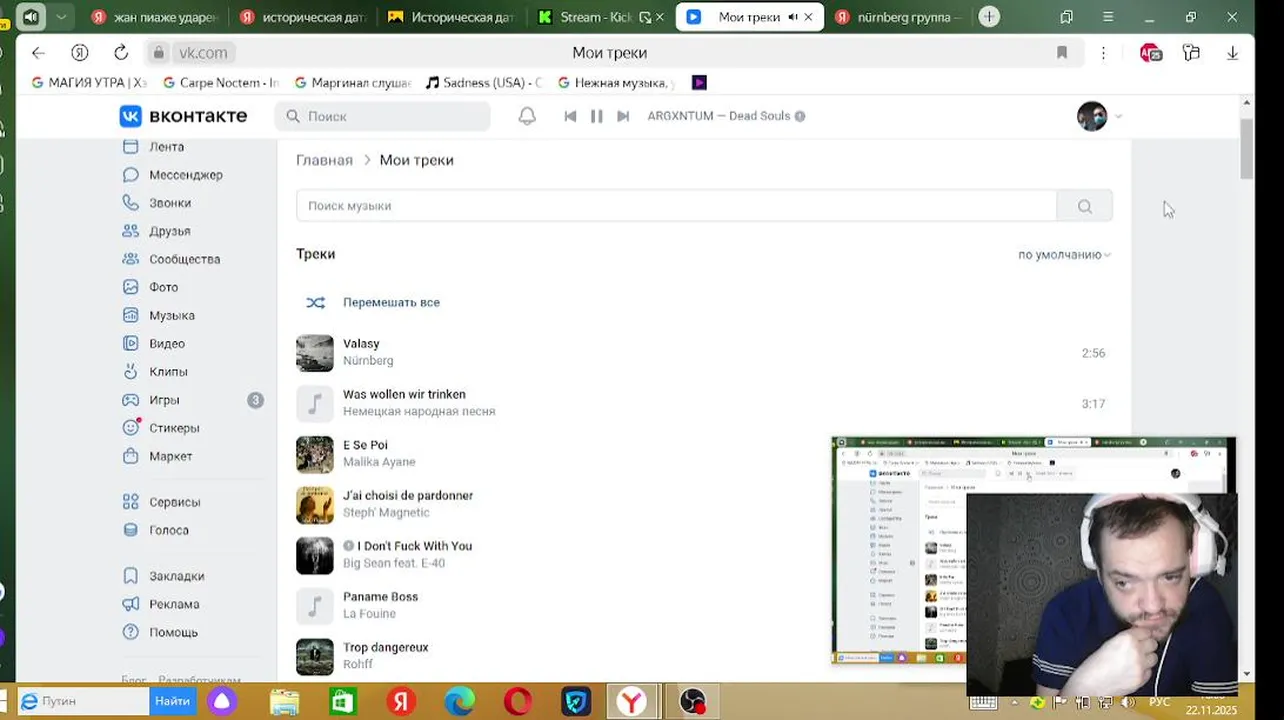
Task: Open the ARGXNTUM — Dead Souls now-playing title
Action: (x=719, y=116)
